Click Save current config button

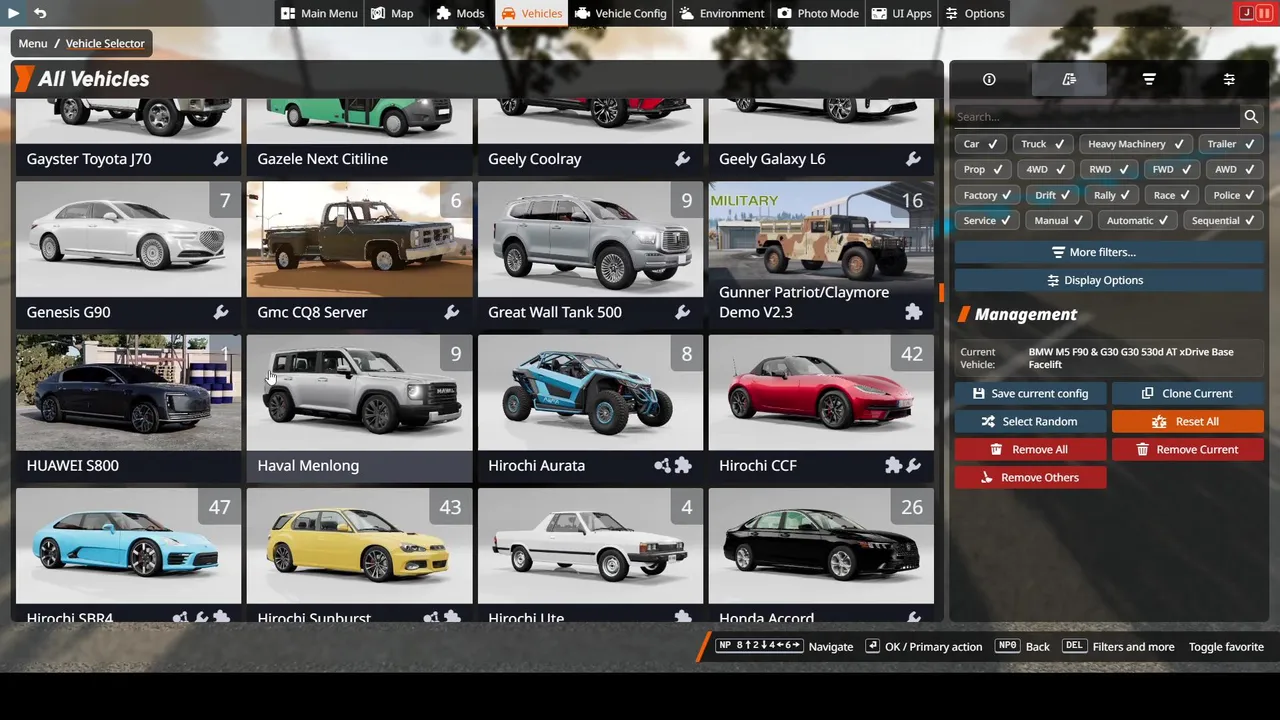[1030, 394]
